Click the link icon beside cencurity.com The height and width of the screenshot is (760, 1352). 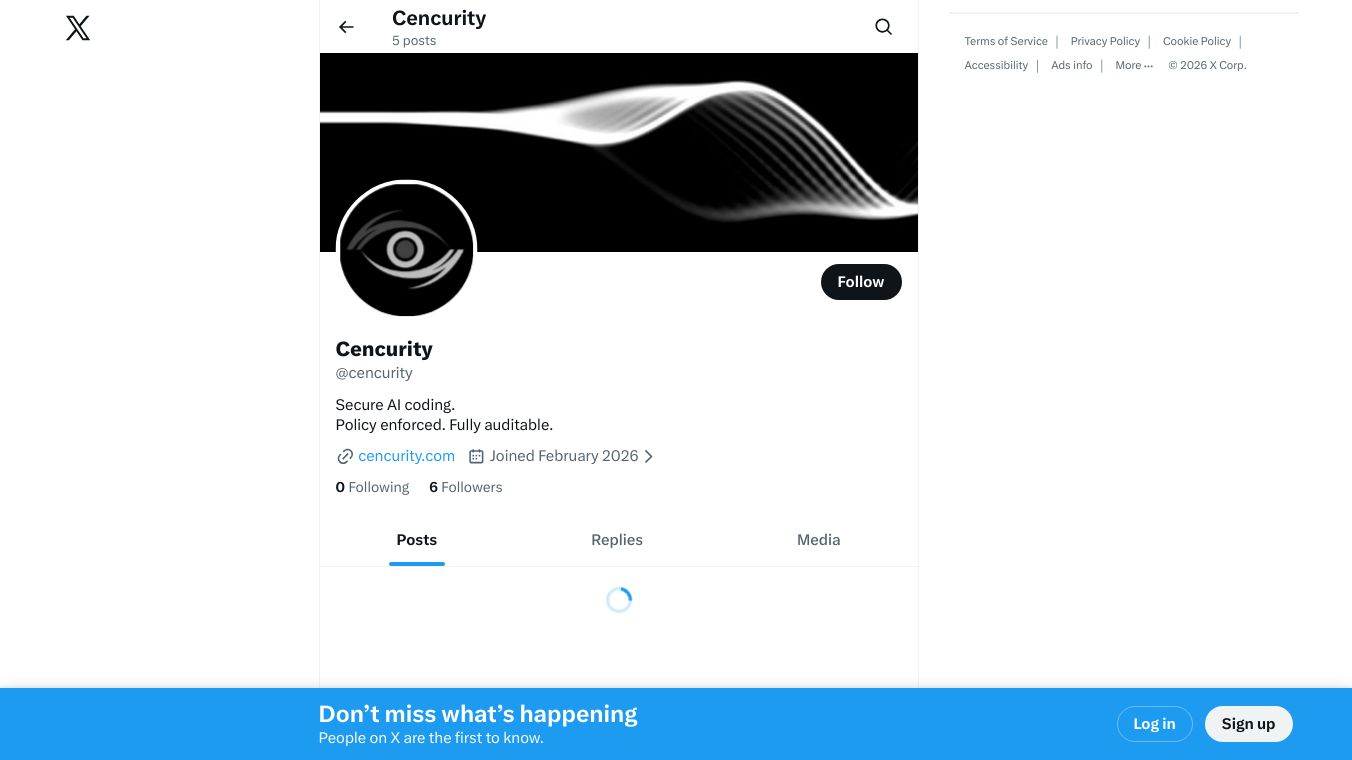(x=344, y=456)
